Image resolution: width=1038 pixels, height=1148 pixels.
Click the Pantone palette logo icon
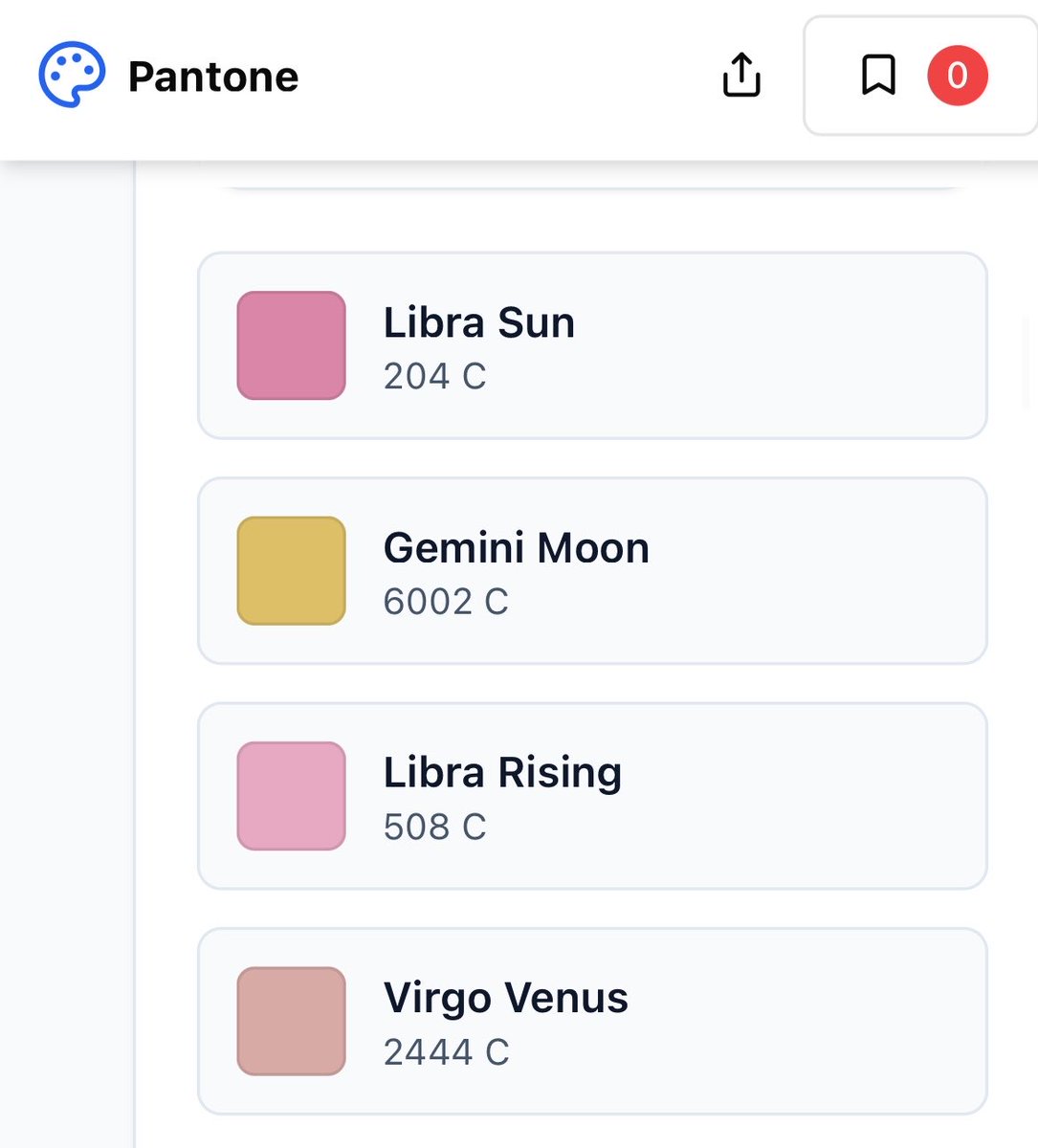pos(72,75)
